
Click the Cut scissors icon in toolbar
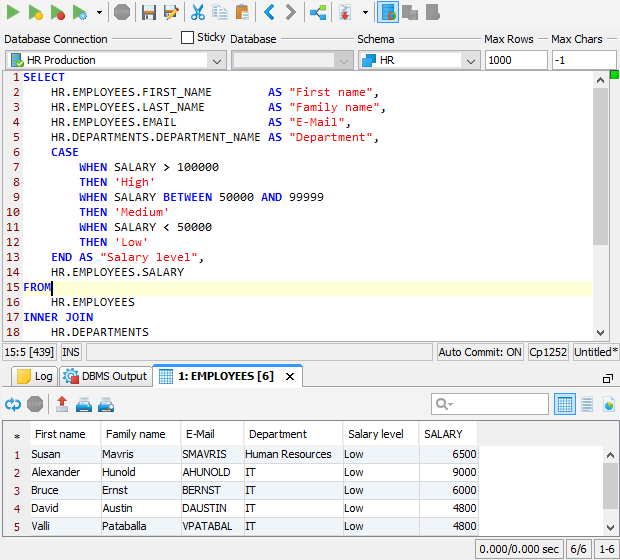pos(197,13)
